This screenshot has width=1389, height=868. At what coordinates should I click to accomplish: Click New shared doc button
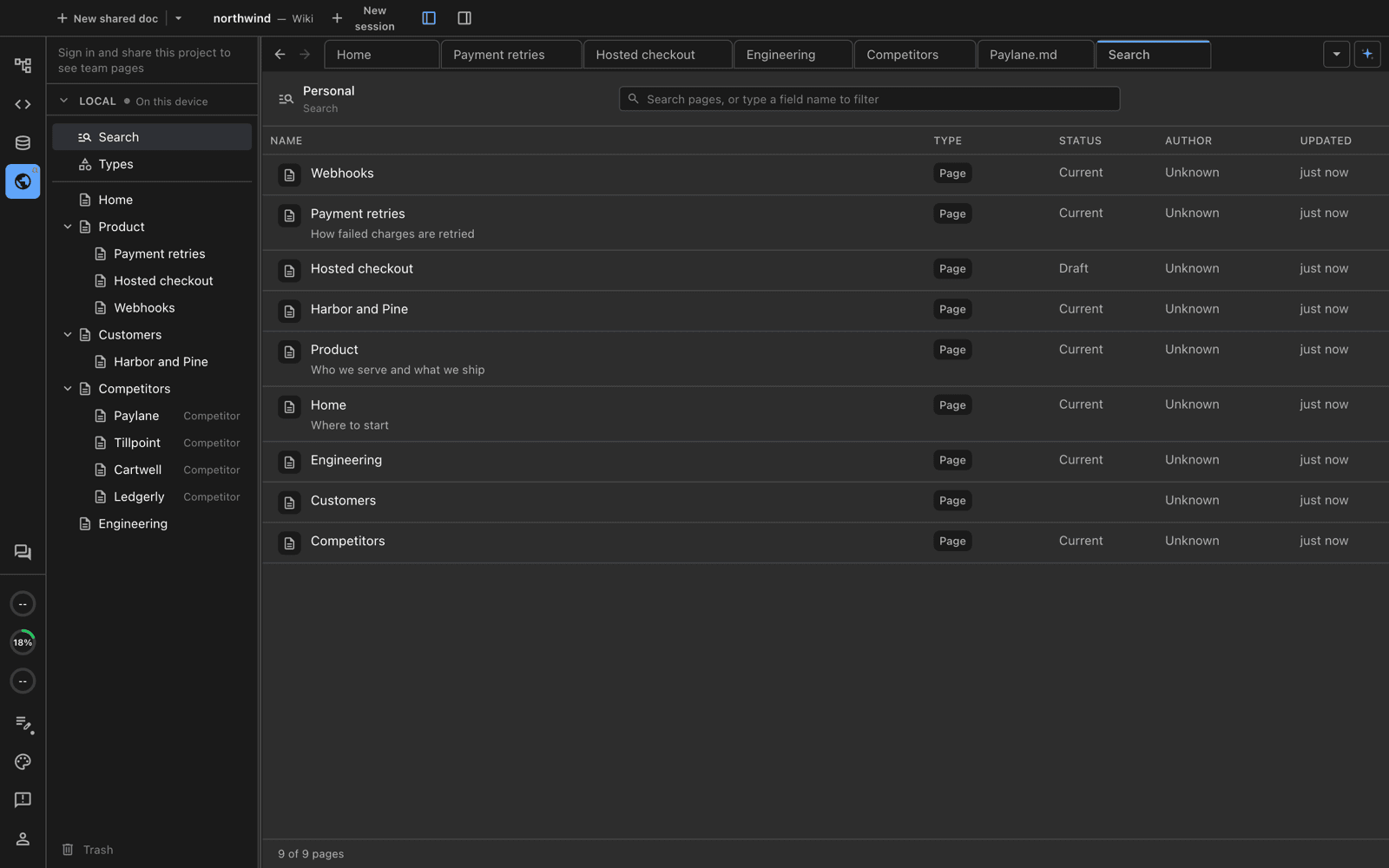108,18
